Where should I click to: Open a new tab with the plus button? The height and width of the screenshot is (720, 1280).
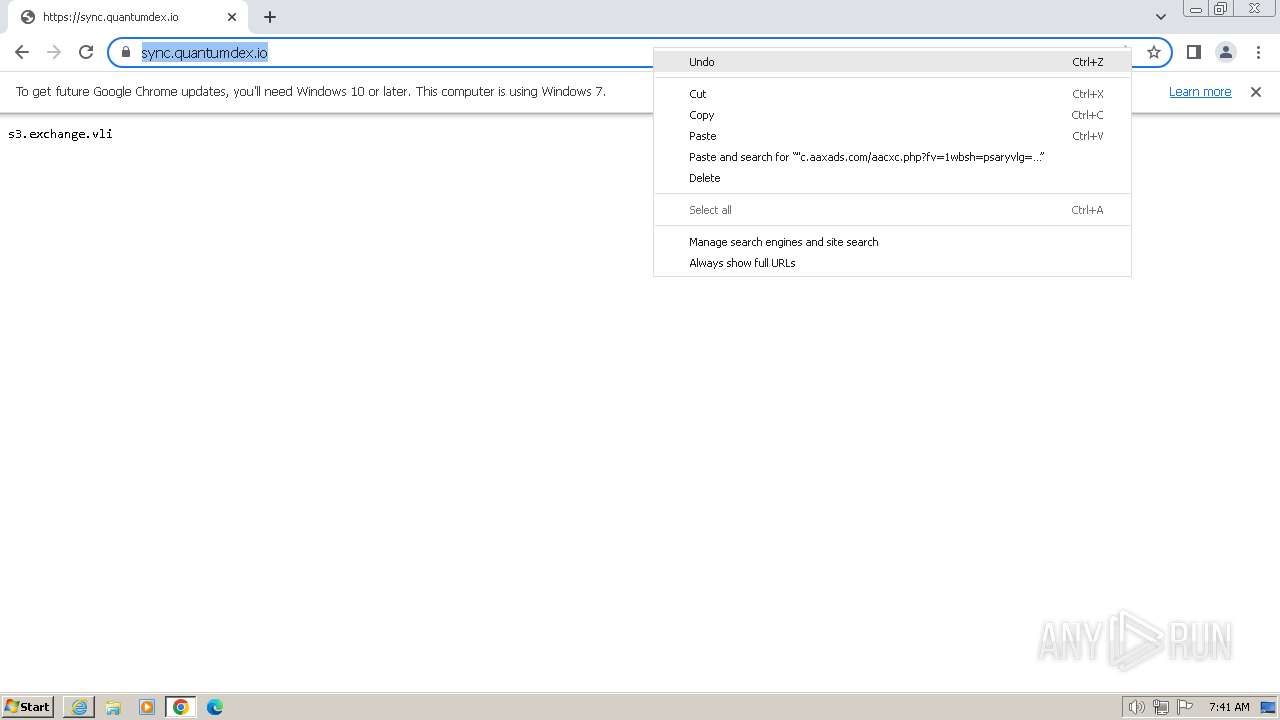(270, 17)
